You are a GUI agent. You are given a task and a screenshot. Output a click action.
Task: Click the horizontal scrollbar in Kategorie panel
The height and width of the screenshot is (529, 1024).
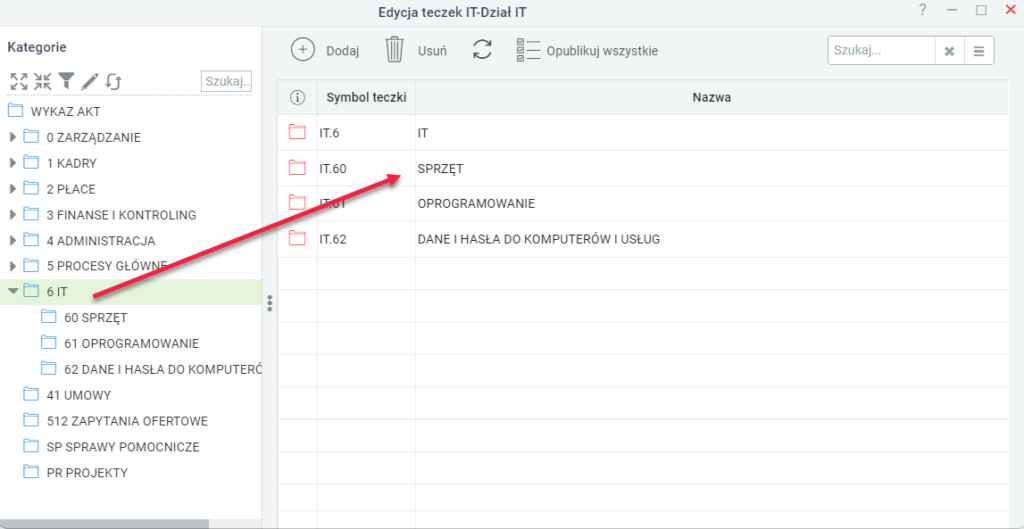click(x=104, y=524)
